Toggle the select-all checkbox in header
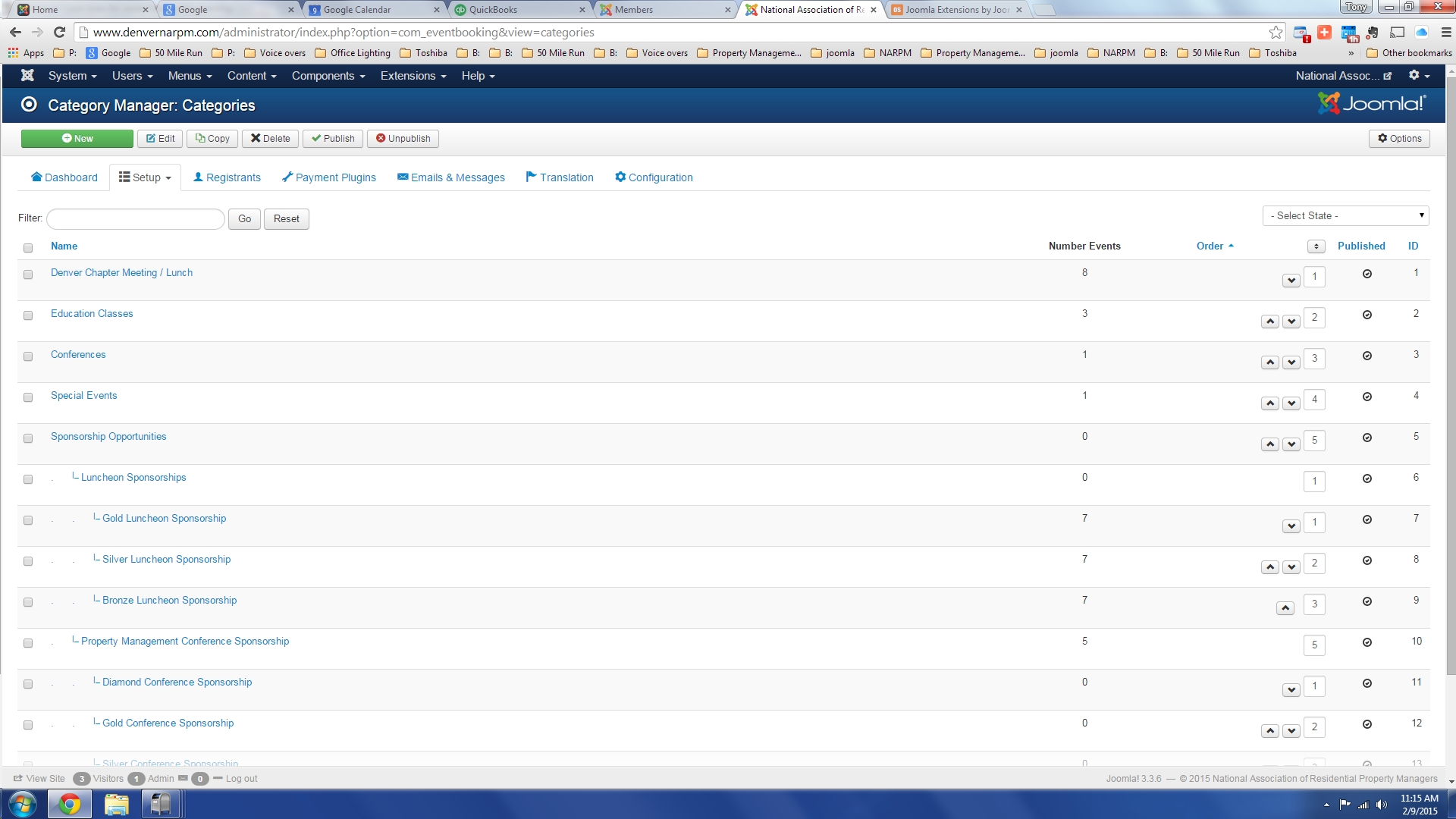The height and width of the screenshot is (819, 1456). coord(28,248)
